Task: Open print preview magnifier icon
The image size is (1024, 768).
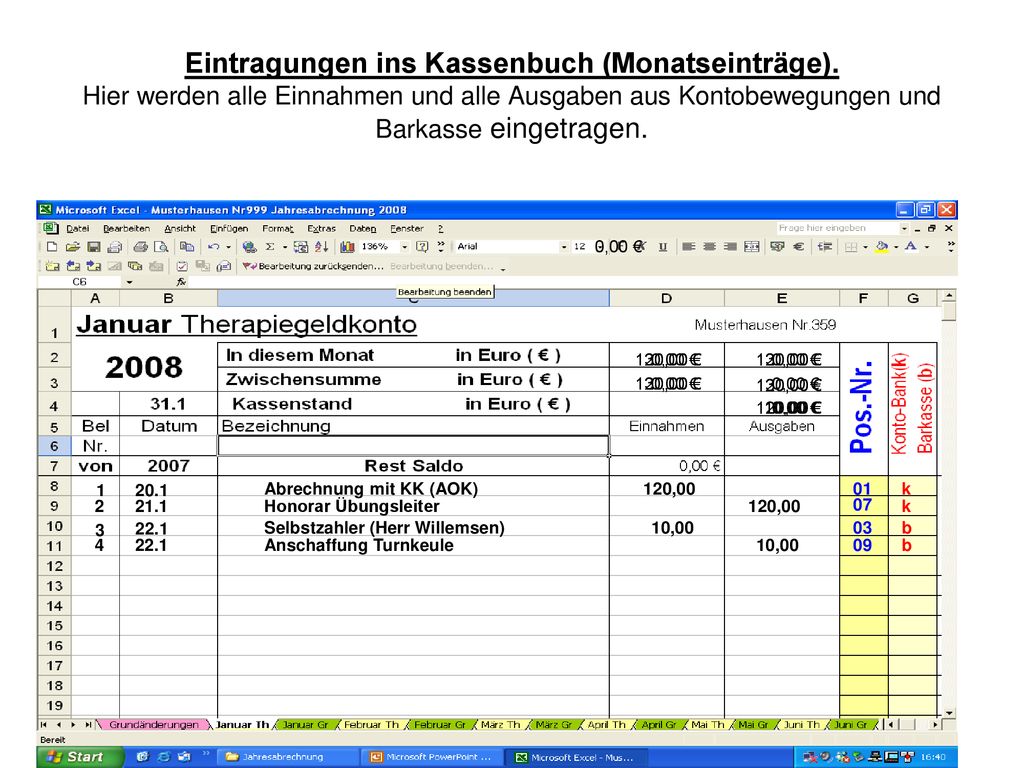Action: [x=161, y=247]
